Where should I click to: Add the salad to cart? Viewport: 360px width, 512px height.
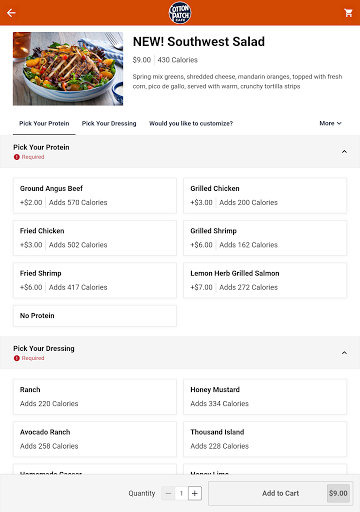281,493
